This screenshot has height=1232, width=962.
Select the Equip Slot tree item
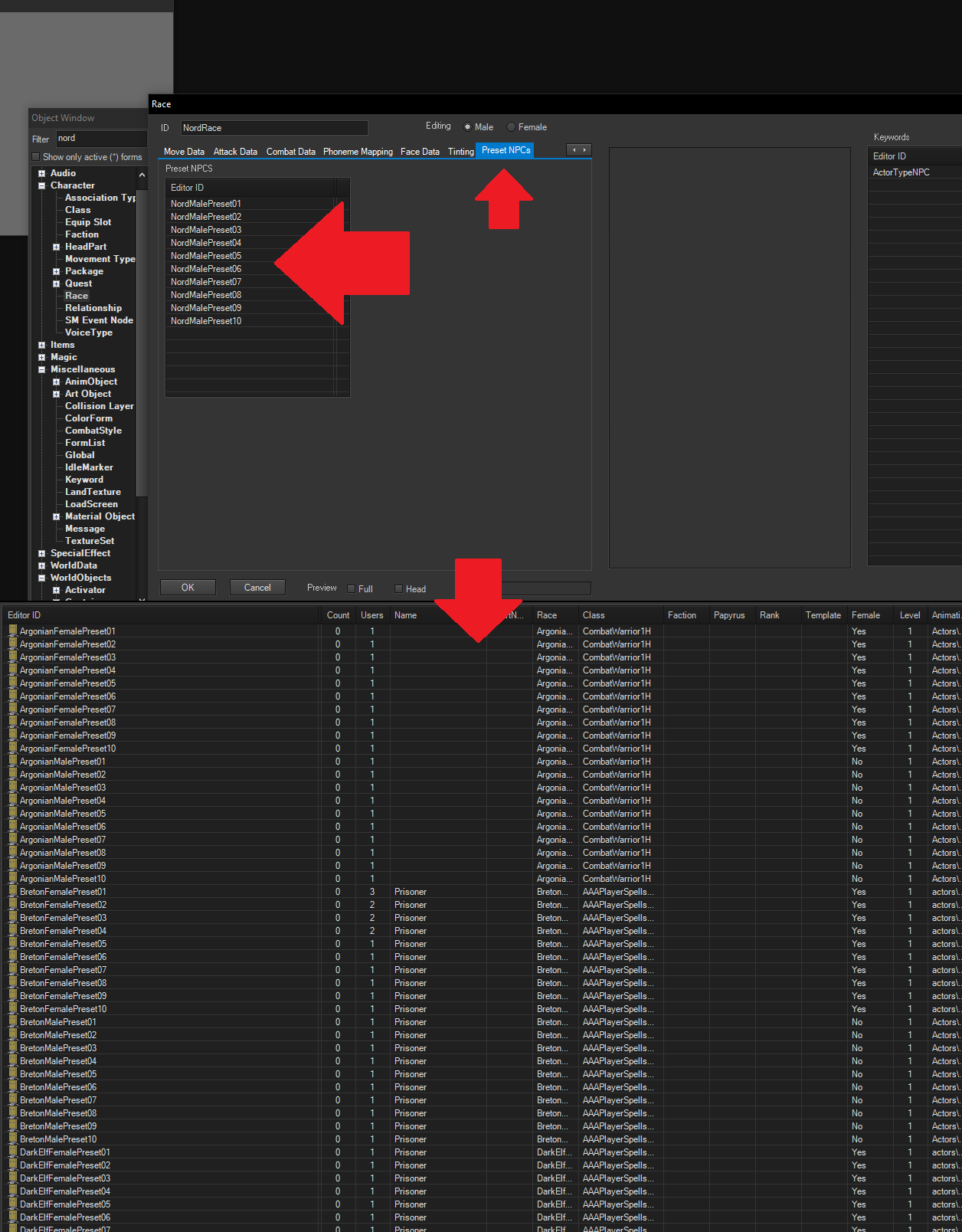point(88,222)
